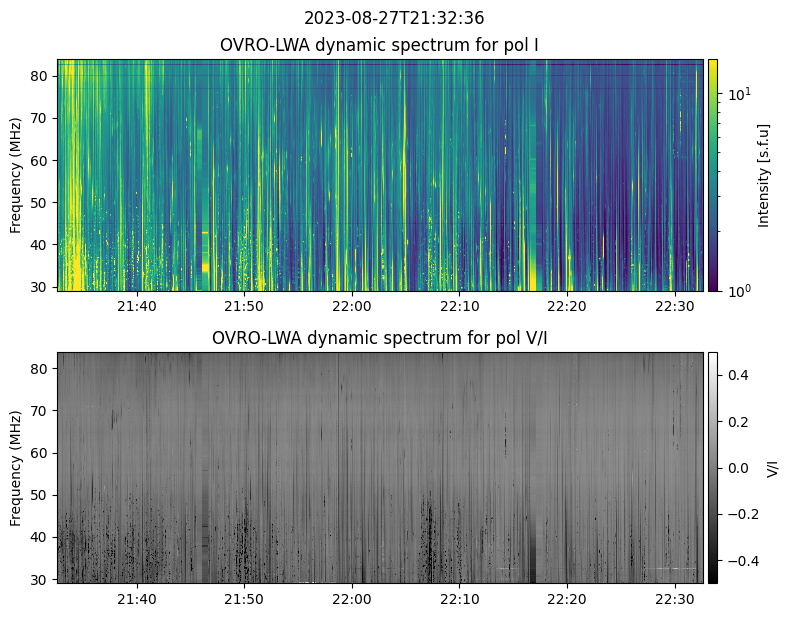Click the grayscale V/I colorbar

pyautogui.click(x=713, y=467)
